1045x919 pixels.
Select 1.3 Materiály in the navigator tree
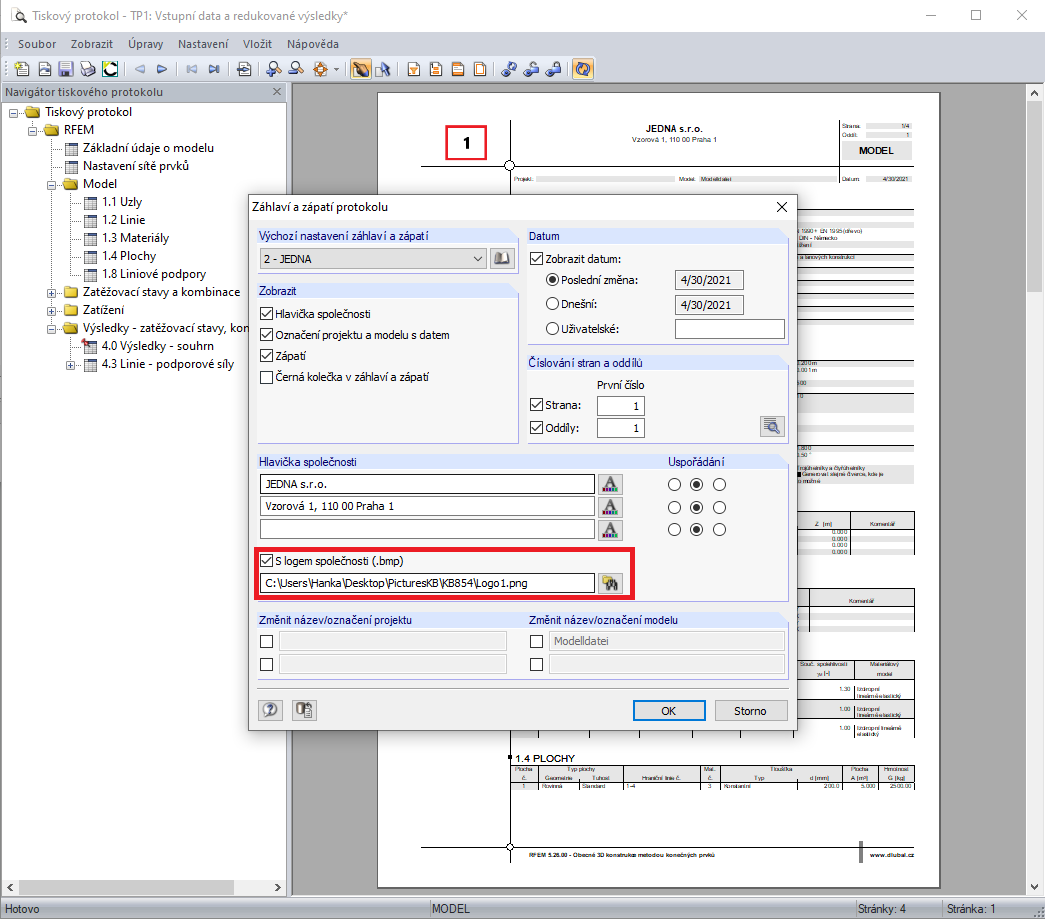click(135, 238)
